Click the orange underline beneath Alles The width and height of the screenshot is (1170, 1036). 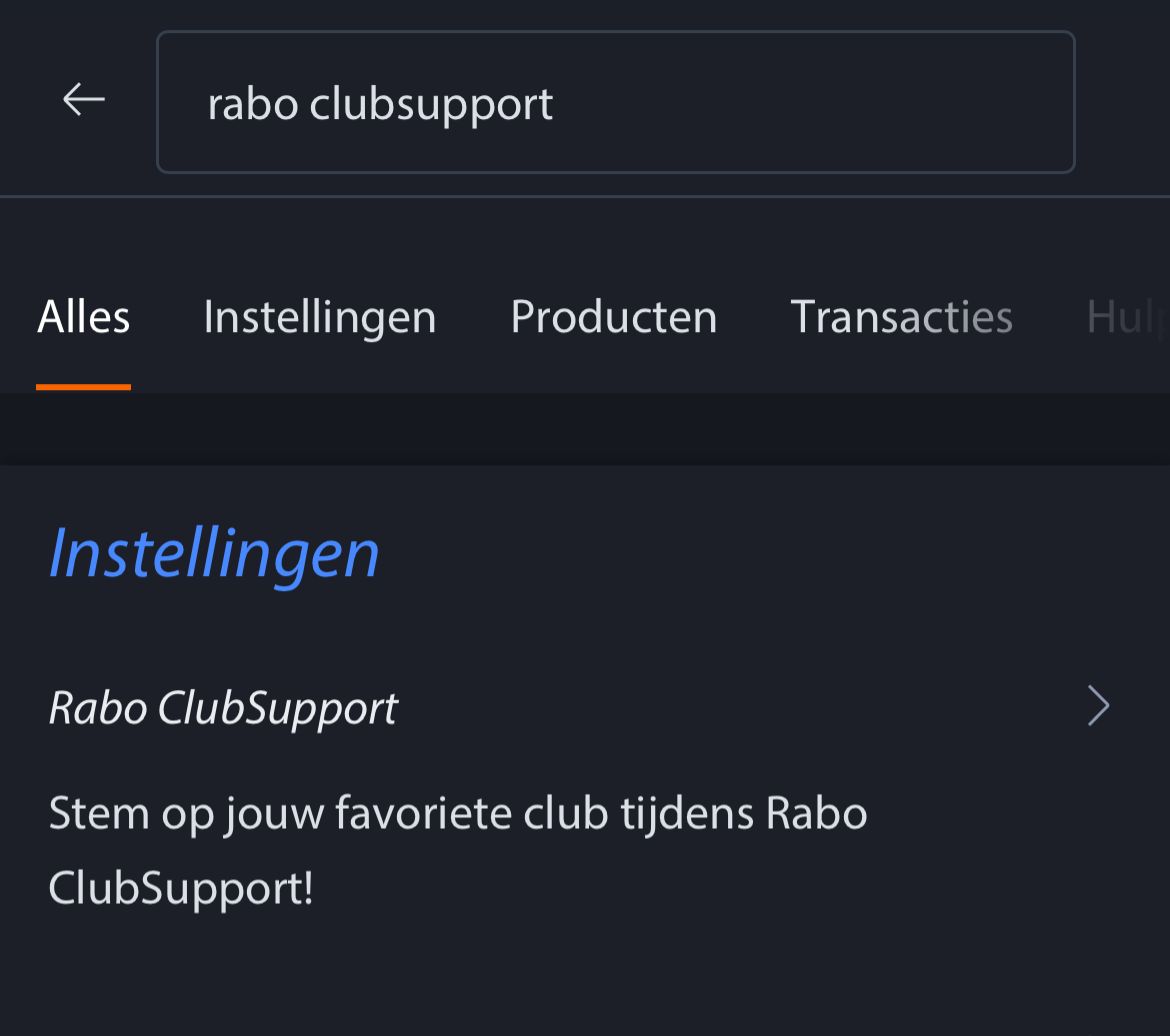click(x=84, y=387)
